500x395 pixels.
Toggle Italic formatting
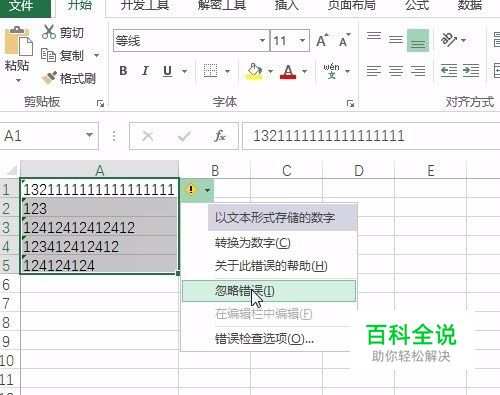[x=145, y=71]
